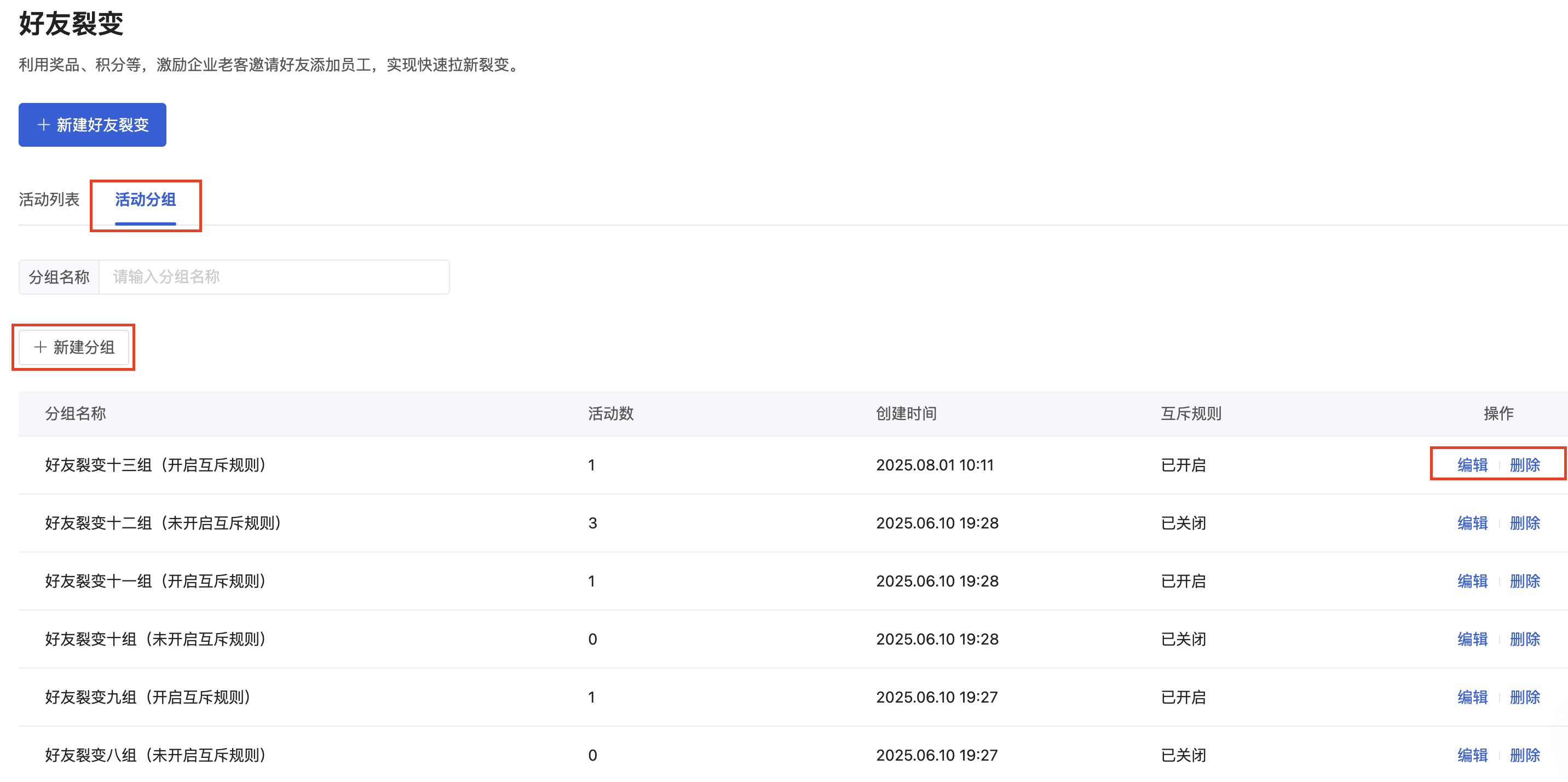1568x782 pixels.
Task: Delete the 好友裂变十组 group
Action: click(1525, 639)
